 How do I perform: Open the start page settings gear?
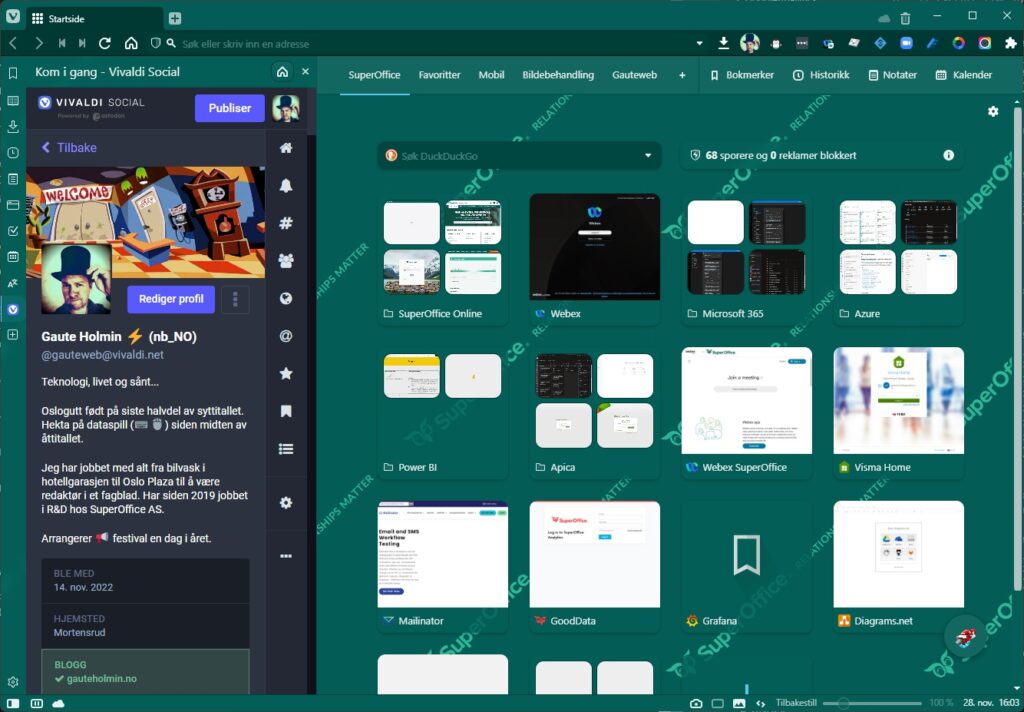pos(993,111)
